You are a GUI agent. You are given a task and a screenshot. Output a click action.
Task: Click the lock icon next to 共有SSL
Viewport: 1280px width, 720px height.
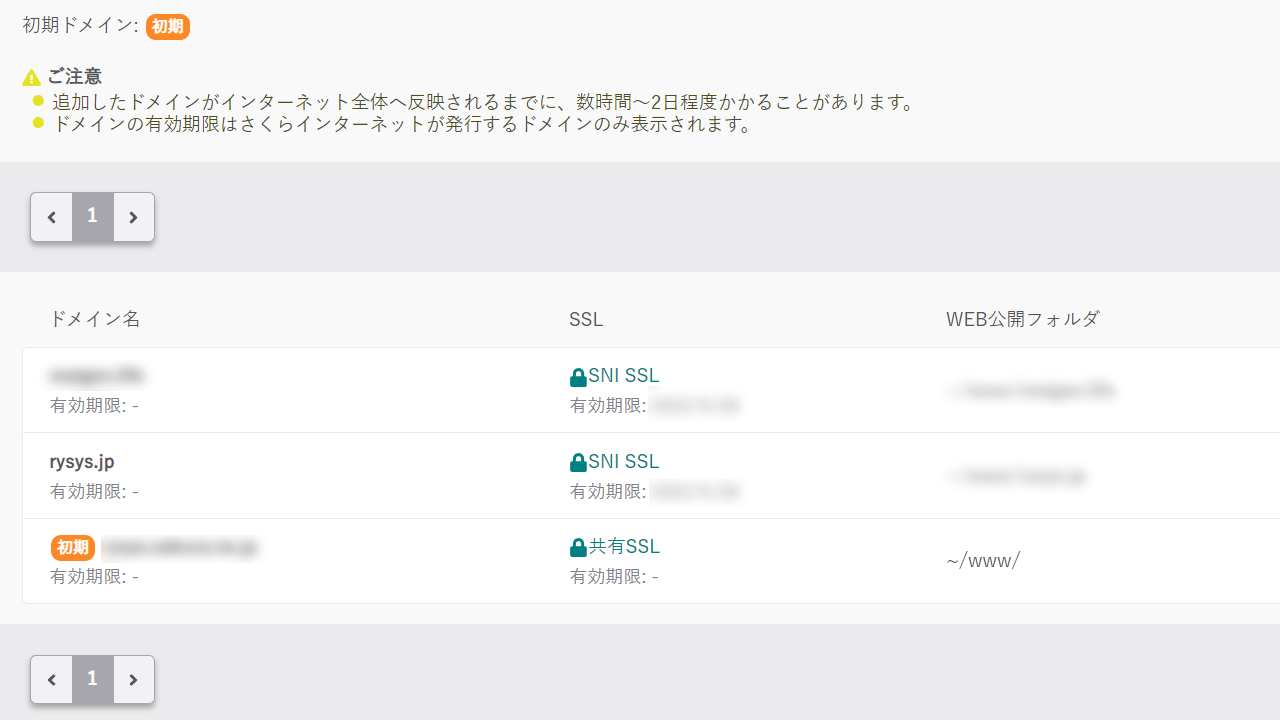coord(578,548)
